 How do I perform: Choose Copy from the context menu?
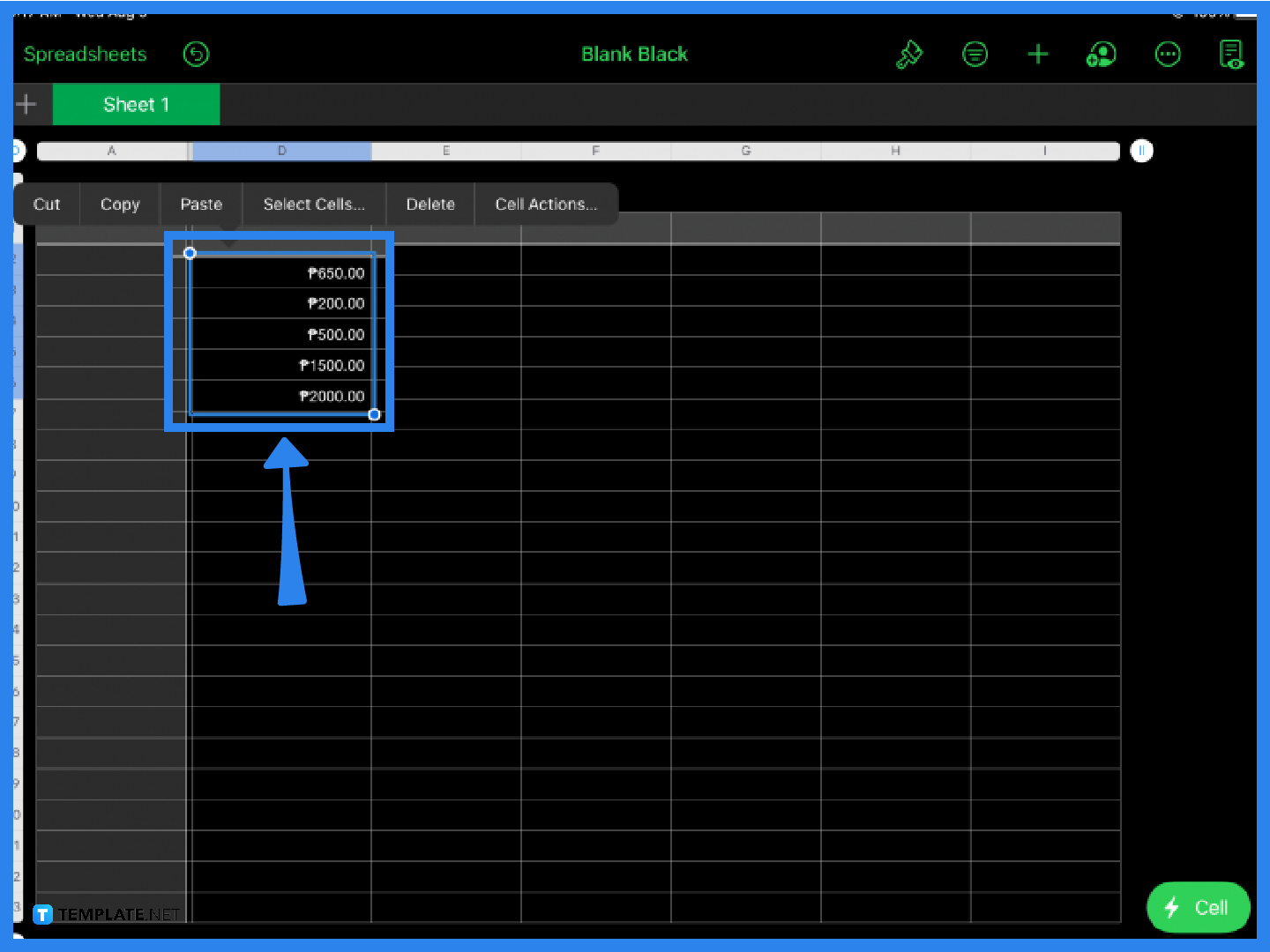[120, 205]
